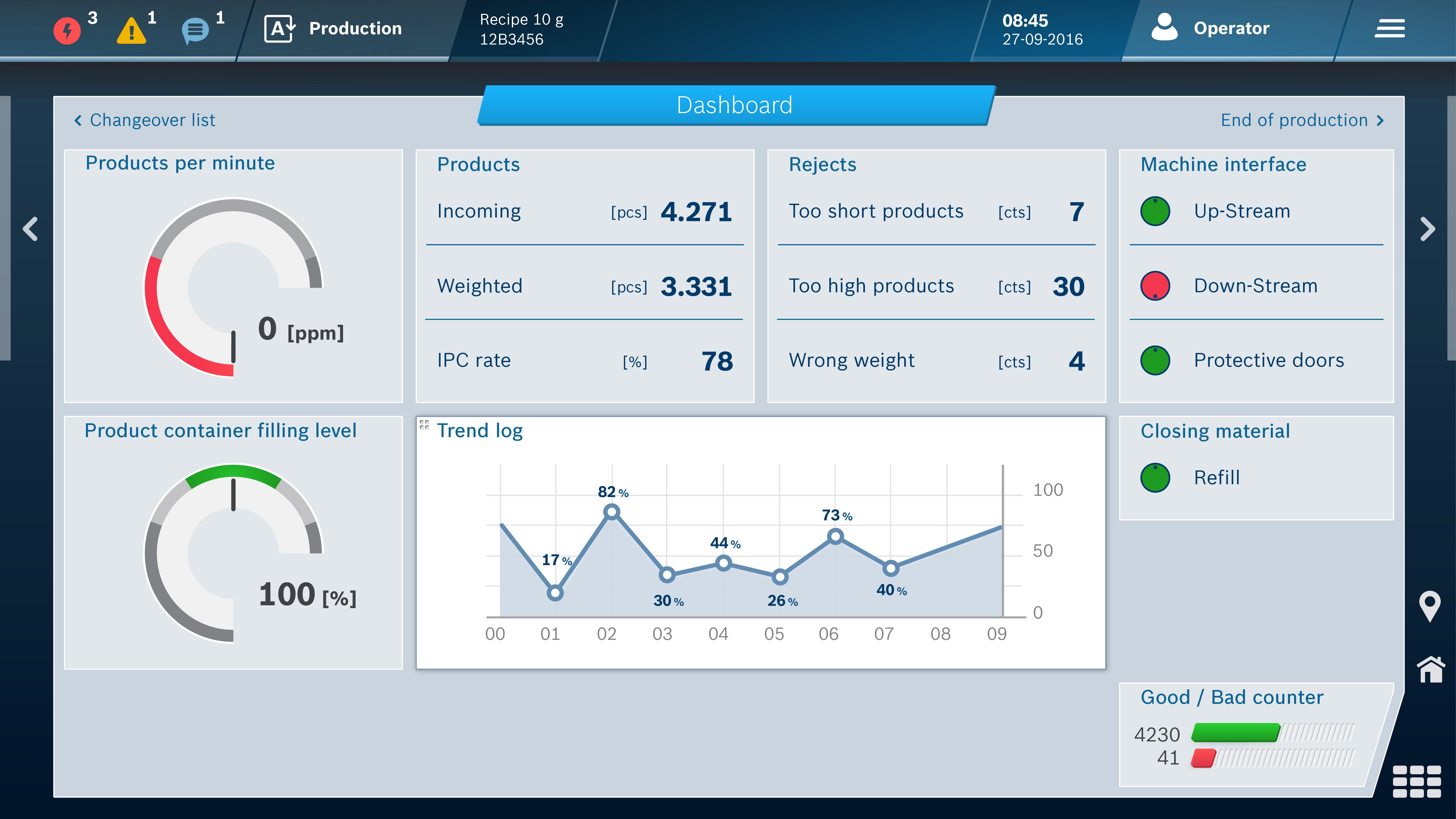Viewport: 1456px width, 819px height.
Task: Go to next page with right arrow
Action: pyautogui.click(x=1428, y=229)
